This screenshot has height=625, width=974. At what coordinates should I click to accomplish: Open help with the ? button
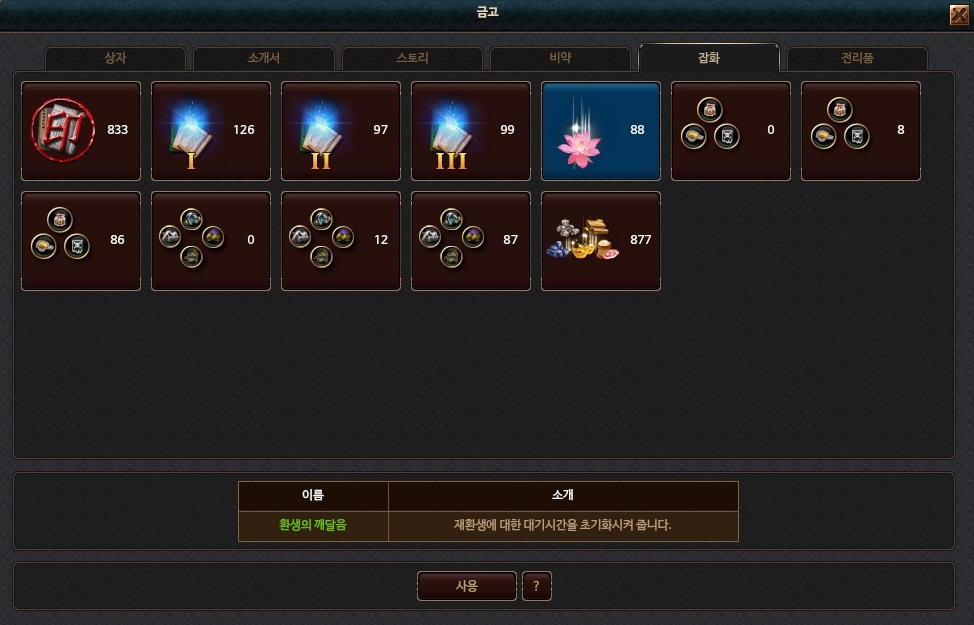(x=537, y=586)
